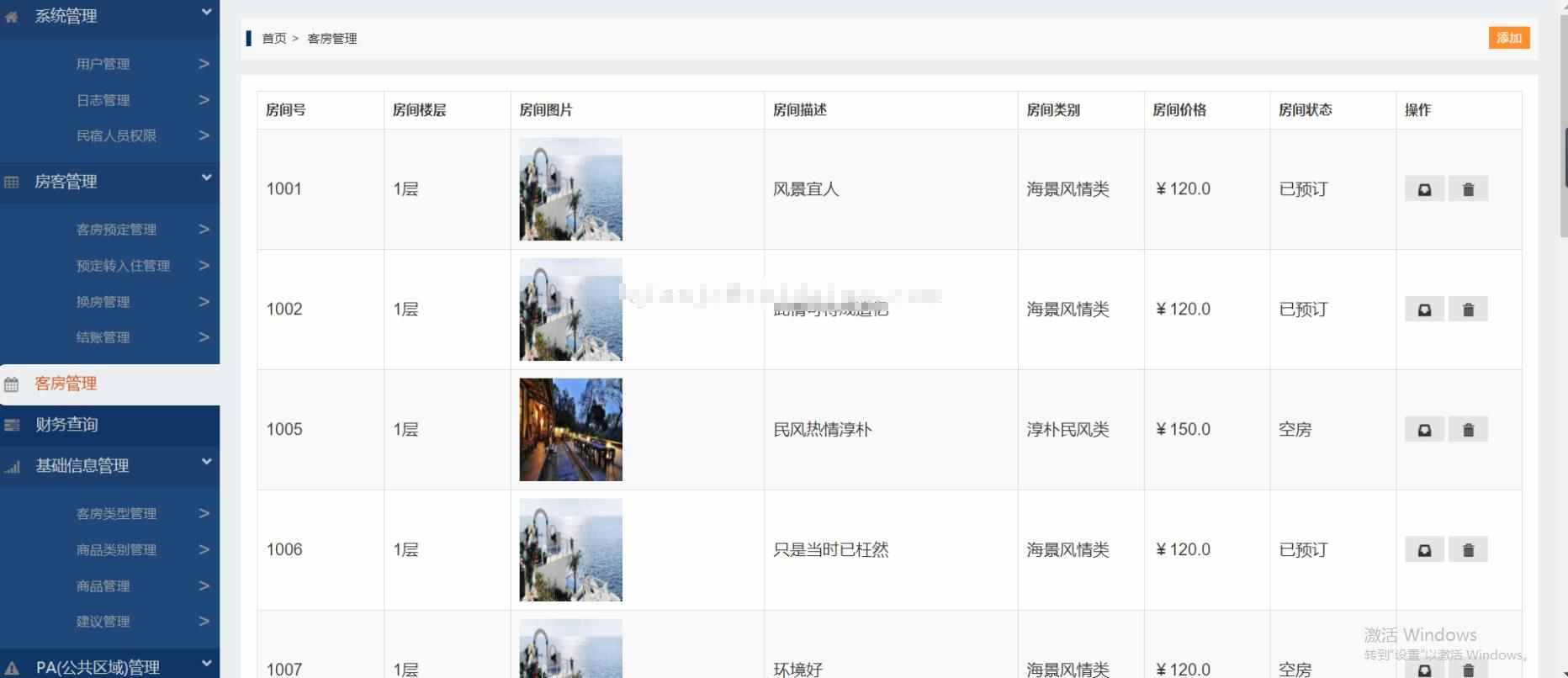Click the 客房管理 breadcrumb text
1568x678 pixels.
(x=332, y=39)
